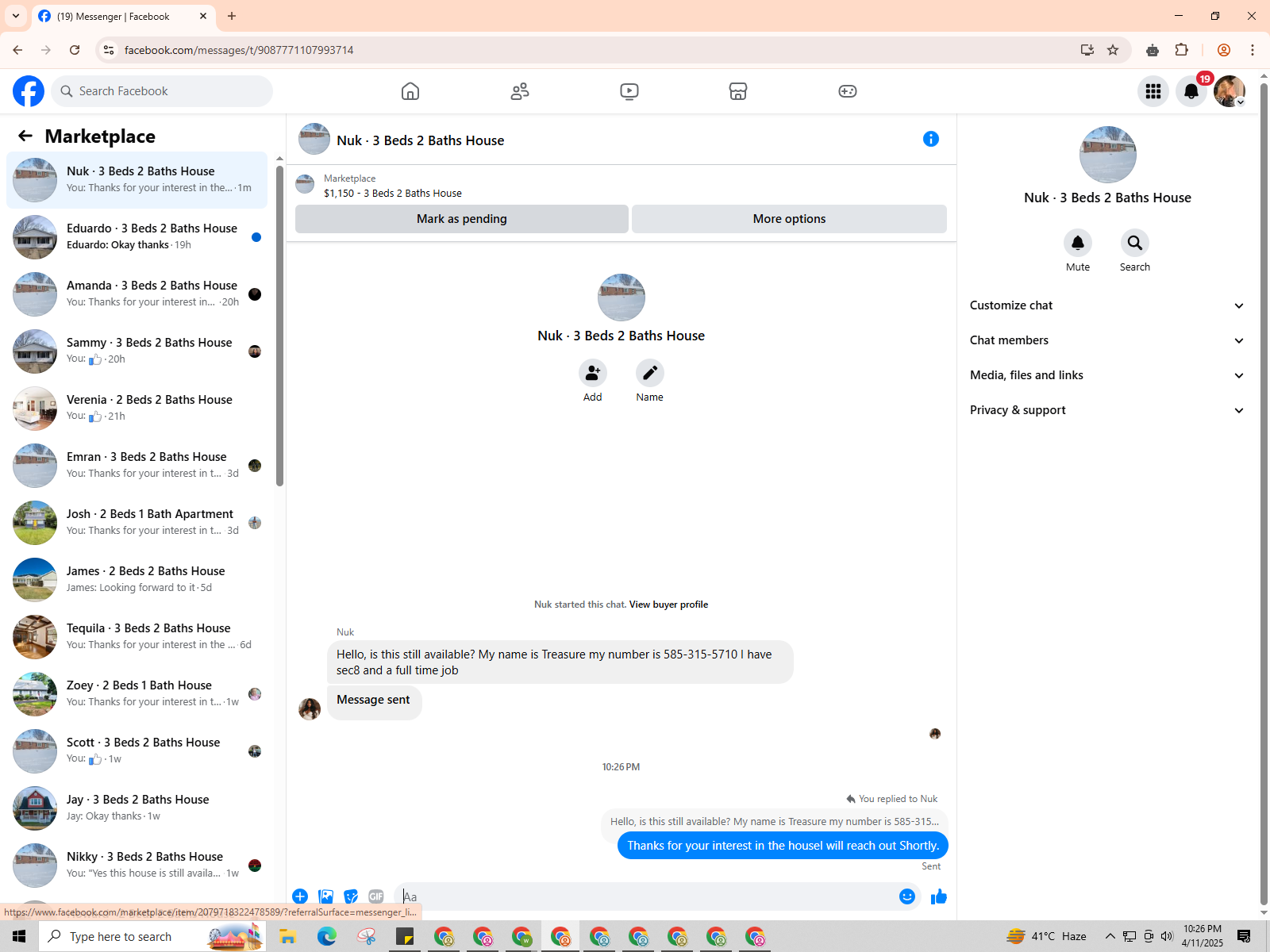
Task: Open the Gaming controller icon
Action: point(848,91)
